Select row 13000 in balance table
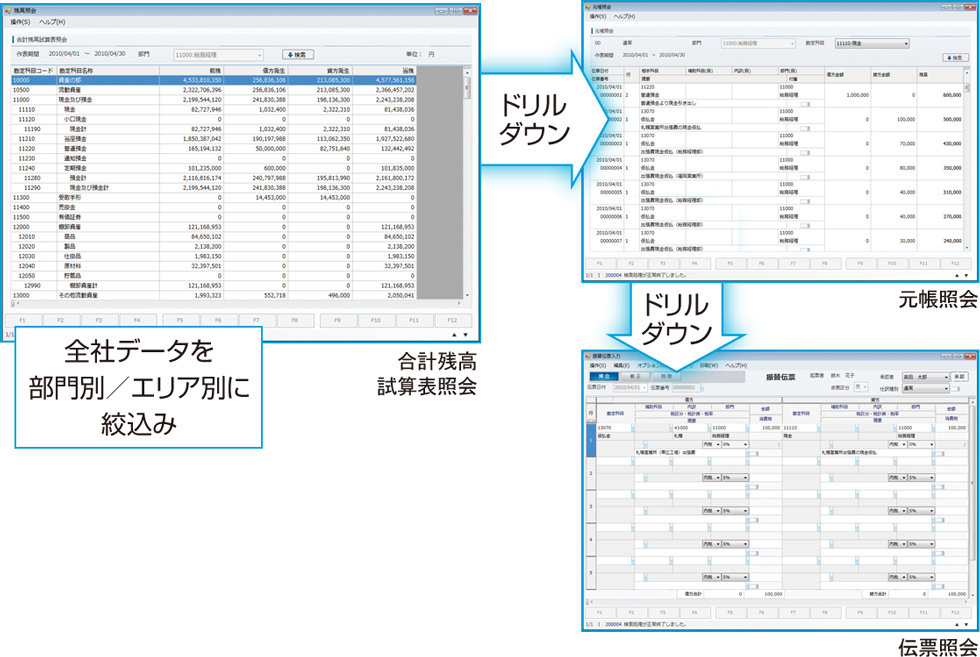980x657 pixels. tap(214, 295)
